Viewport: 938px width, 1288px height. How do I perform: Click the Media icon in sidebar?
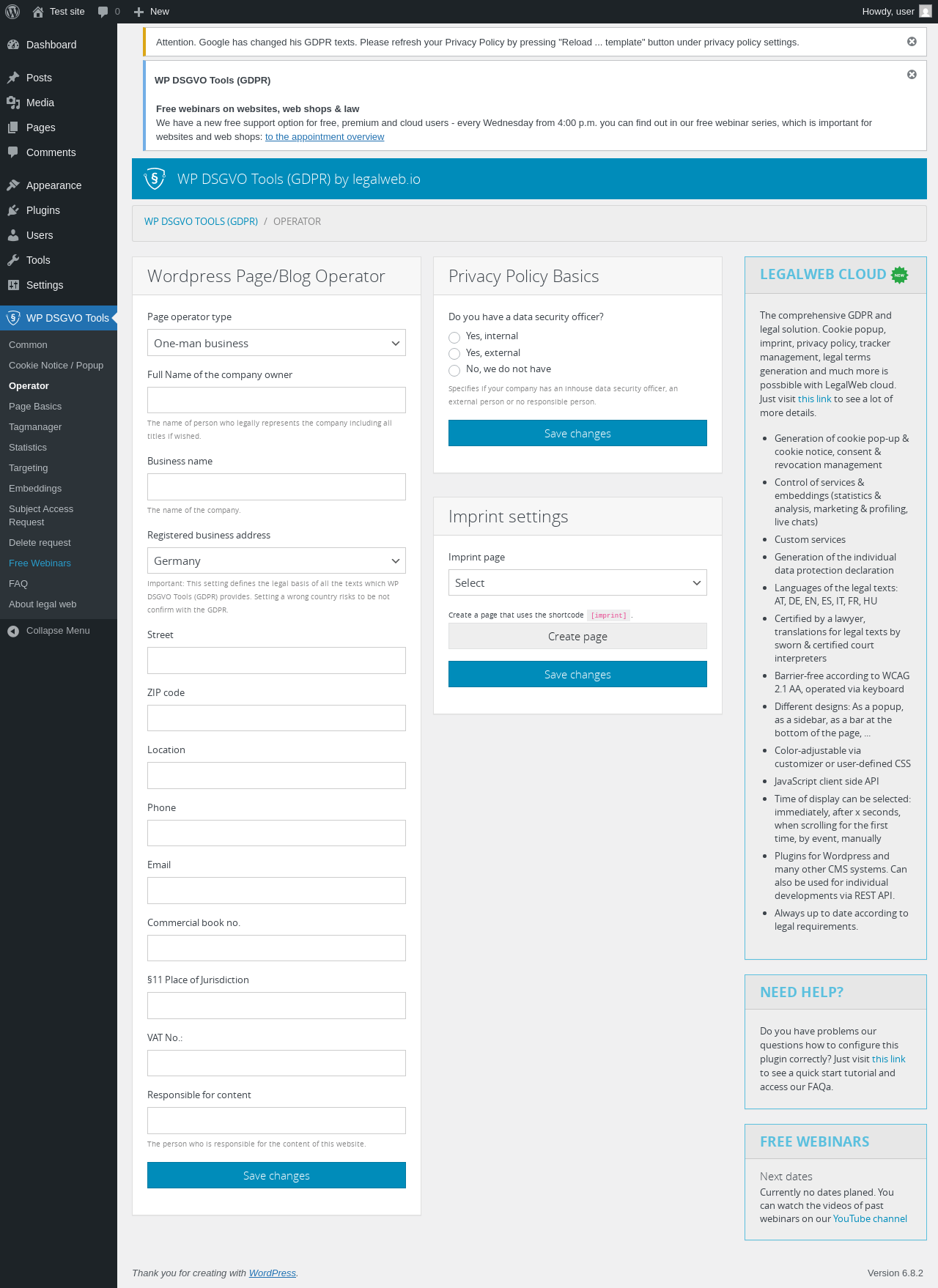coord(13,103)
